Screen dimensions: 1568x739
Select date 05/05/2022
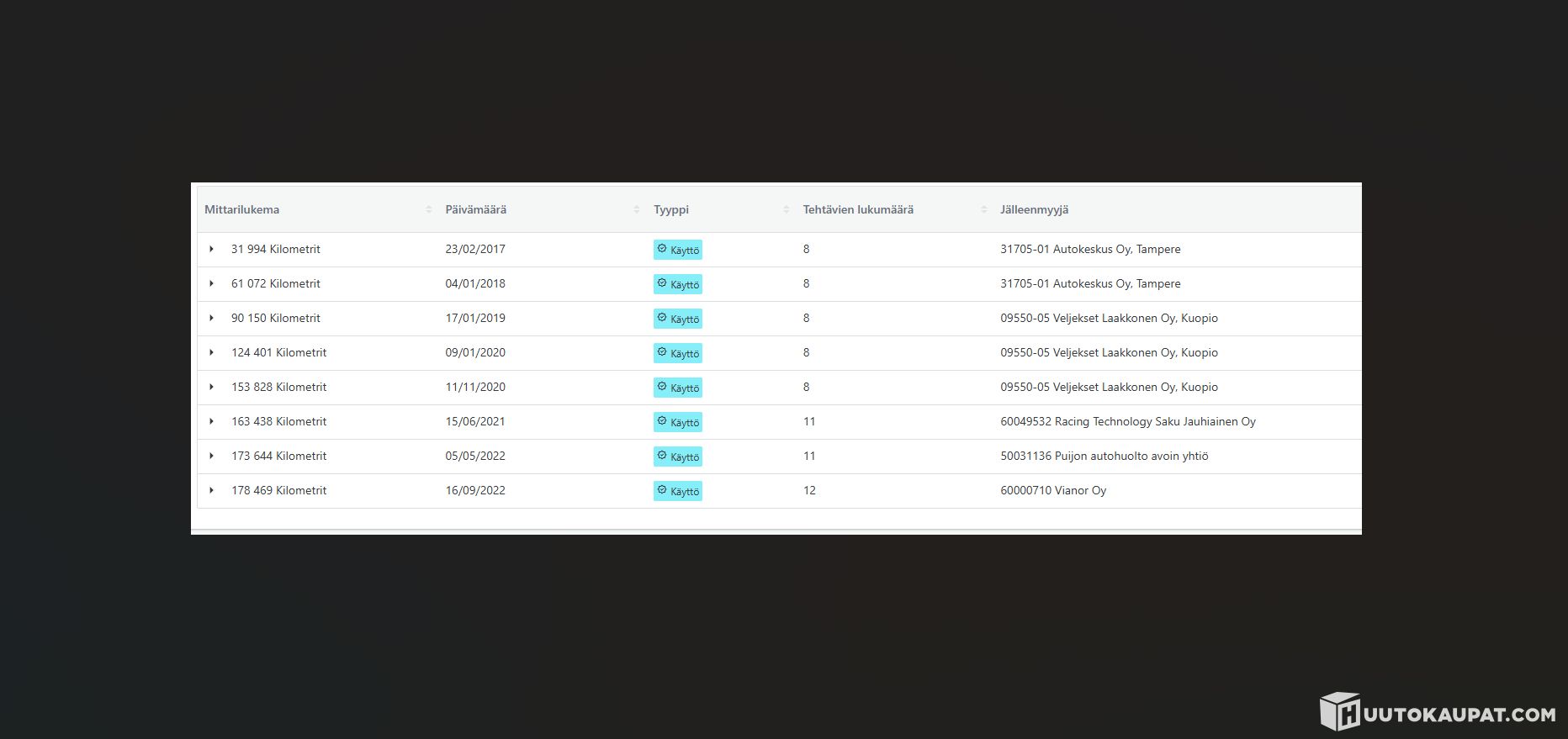pos(475,456)
